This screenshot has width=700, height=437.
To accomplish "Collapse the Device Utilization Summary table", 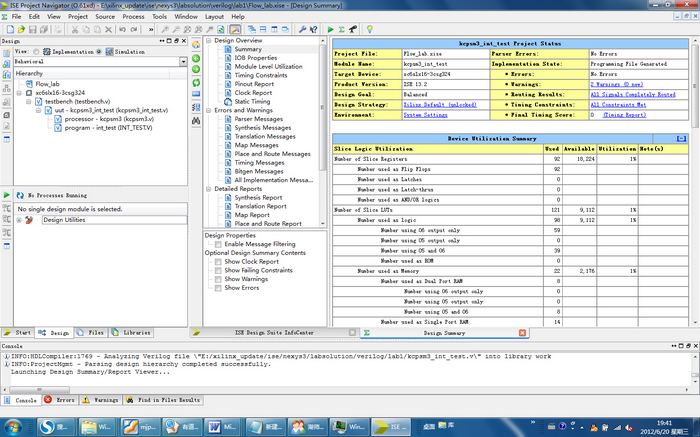I will tap(681, 139).
